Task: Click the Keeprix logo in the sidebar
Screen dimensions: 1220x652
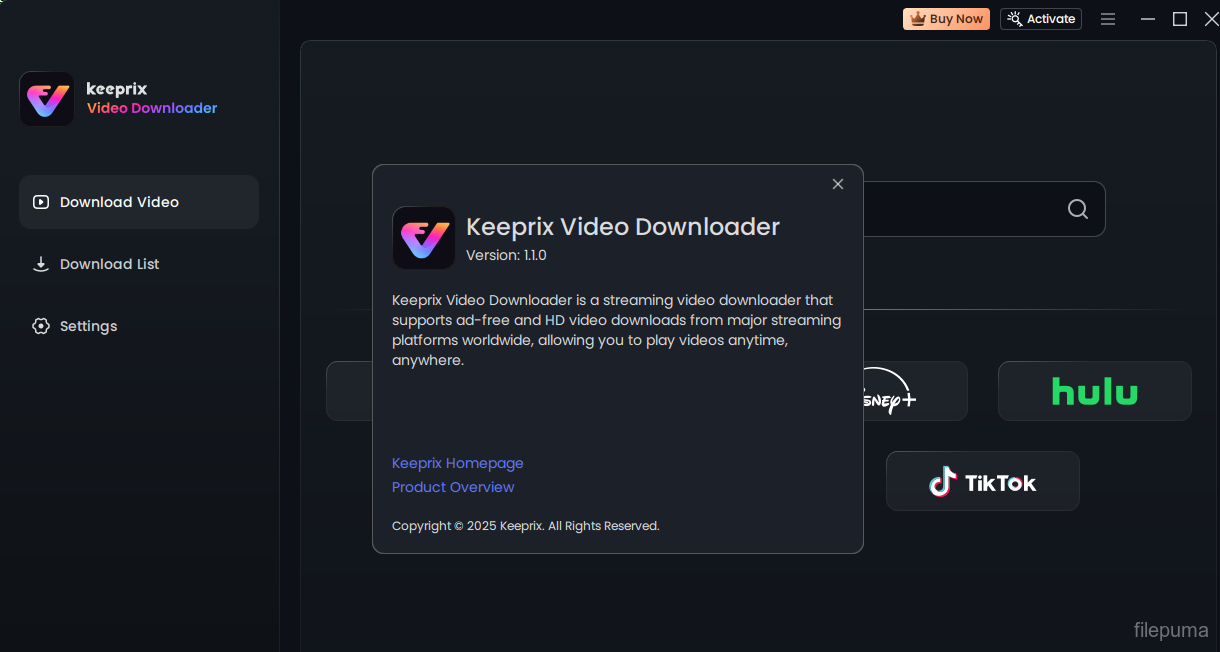Action: coord(47,99)
